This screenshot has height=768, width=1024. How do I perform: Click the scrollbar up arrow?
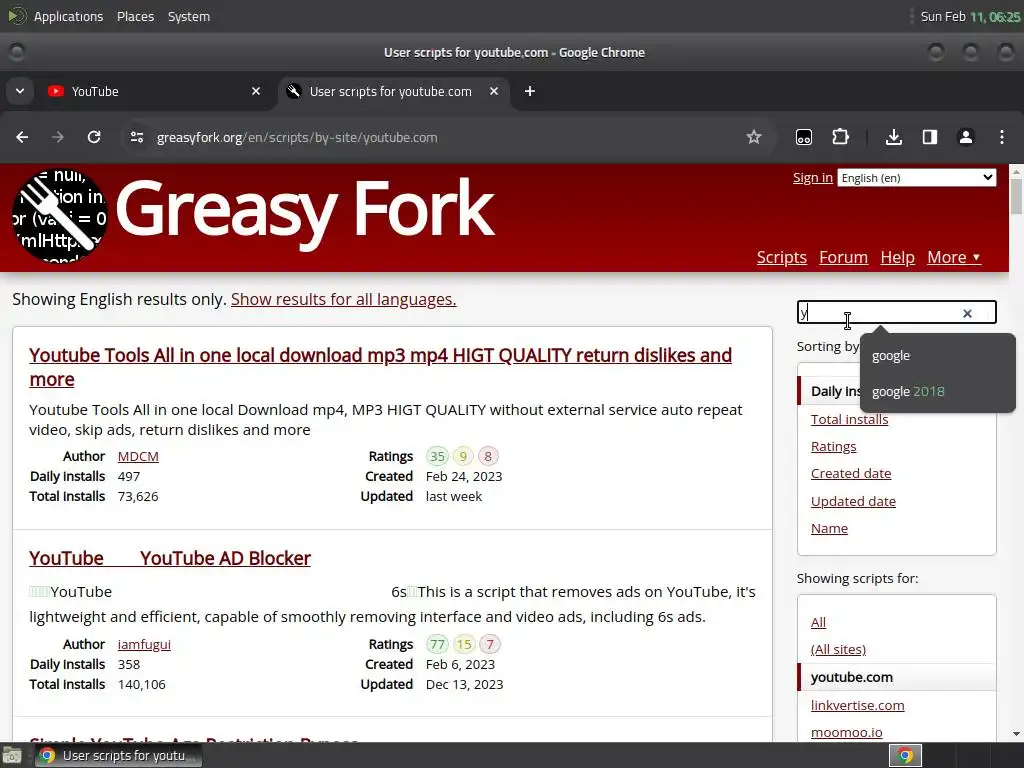coord(1016,171)
